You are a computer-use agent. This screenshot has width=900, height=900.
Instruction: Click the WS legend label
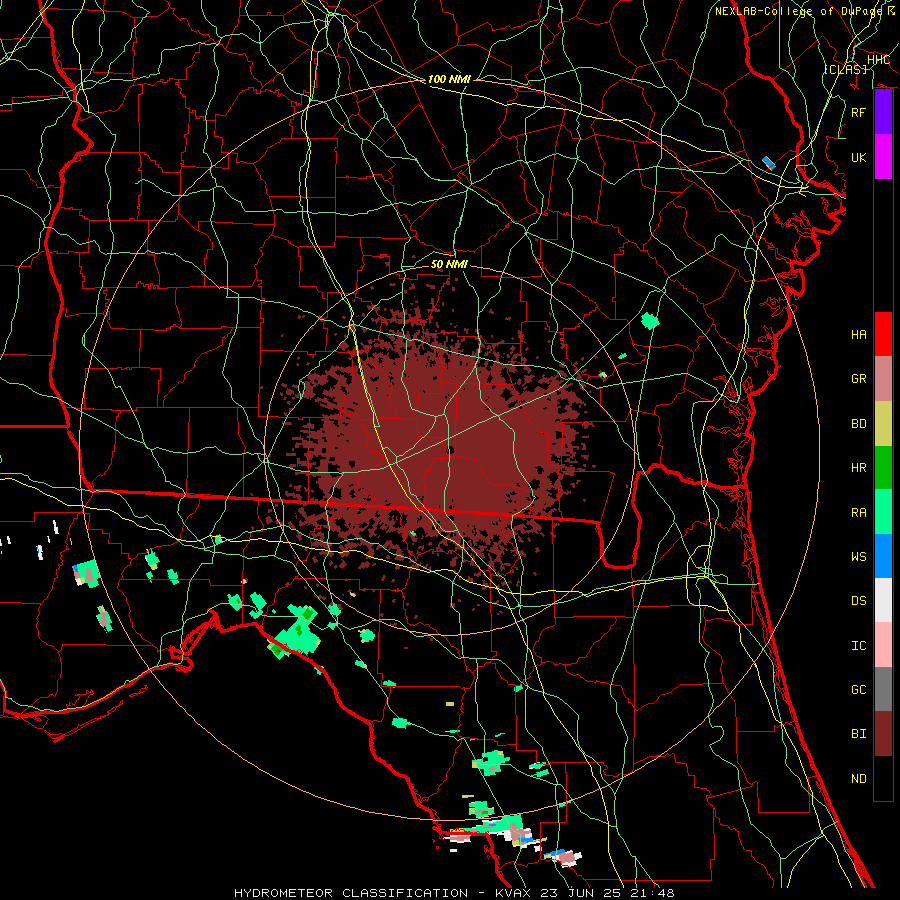coord(858,557)
